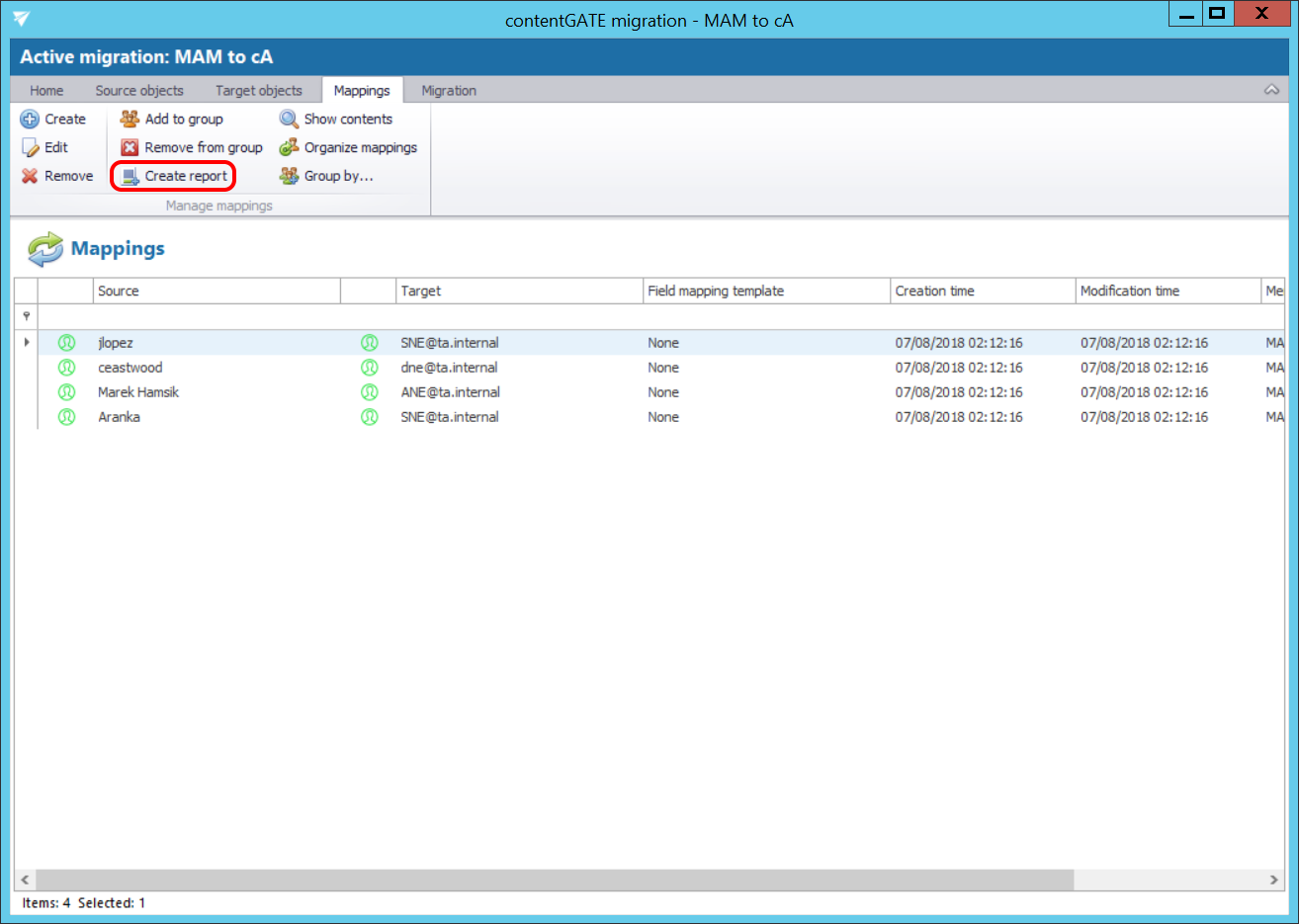Refresh using the Mappings arrows icon
This screenshot has height=924, width=1299.
44,249
